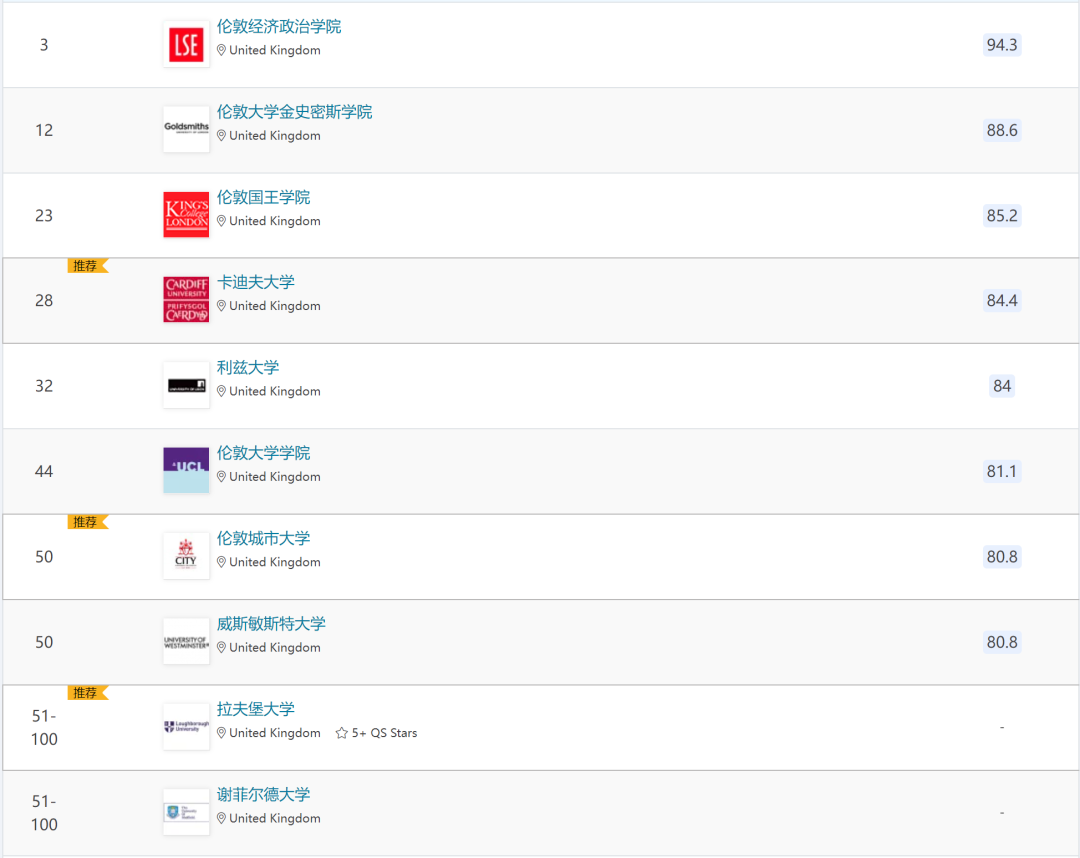Screen dimensions: 1080x858
Task: Click the location pin icon for 伦敦国王学院
Action: click(x=221, y=221)
